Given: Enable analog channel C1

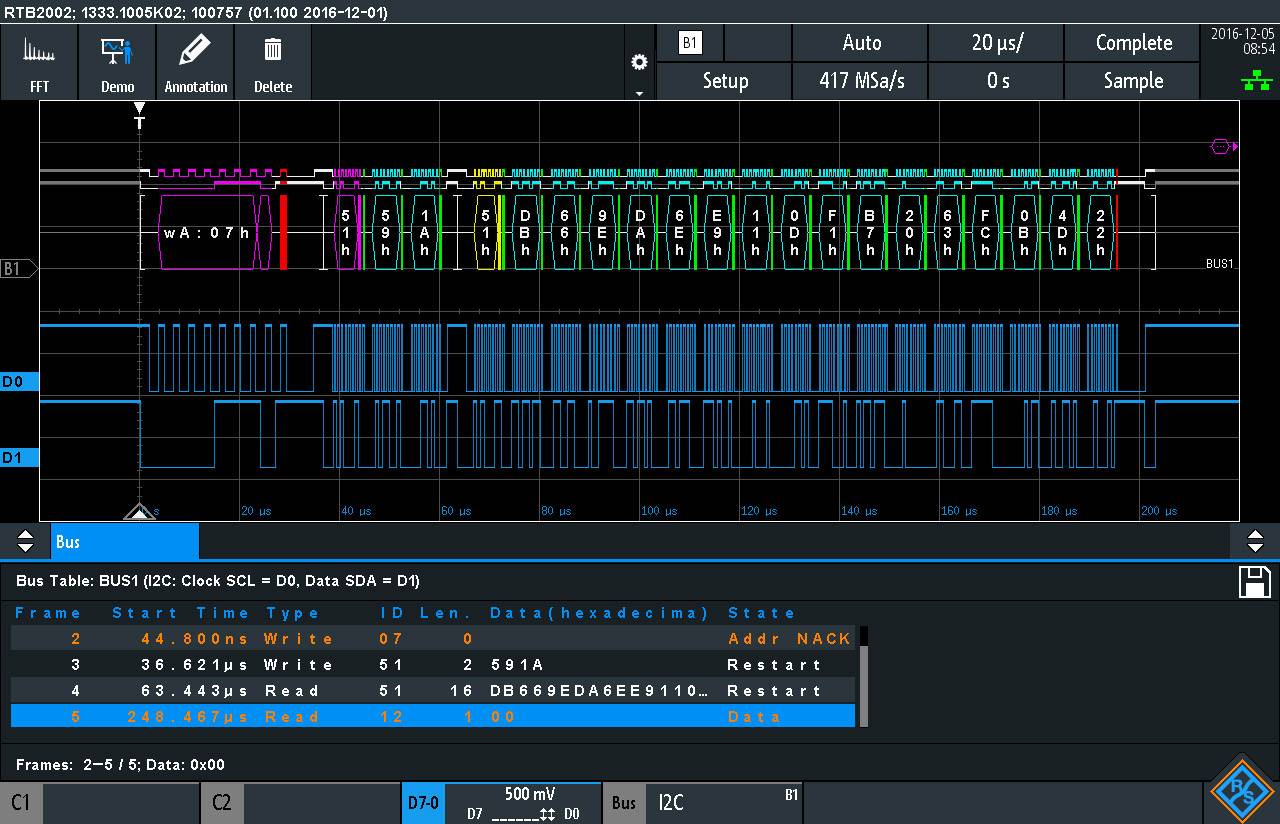Looking at the screenshot, I should pyautogui.click(x=21, y=802).
